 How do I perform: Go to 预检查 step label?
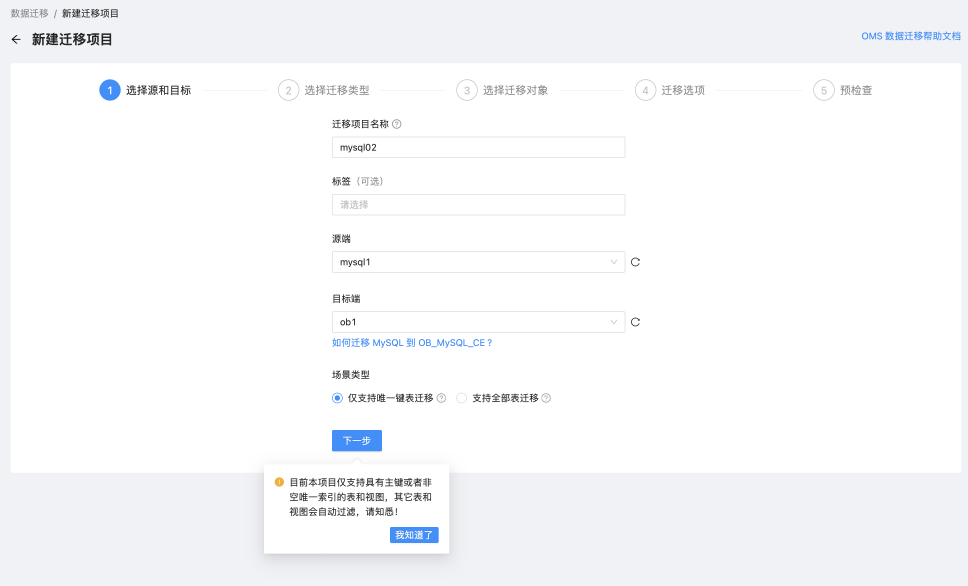click(856, 90)
